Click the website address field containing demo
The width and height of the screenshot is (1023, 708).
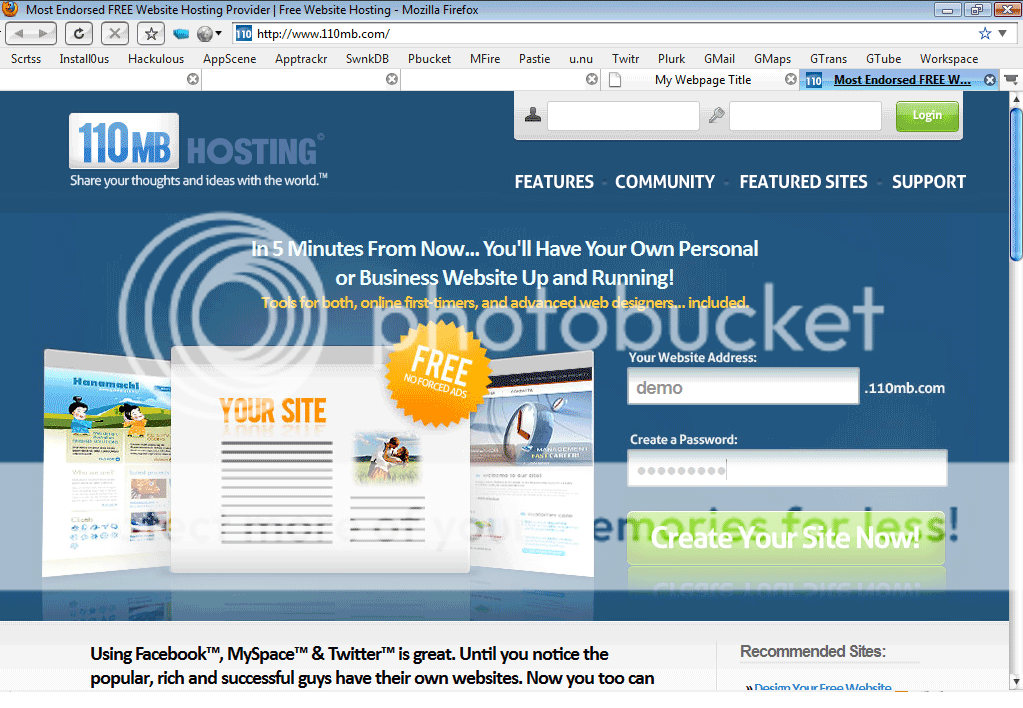[743, 386]
